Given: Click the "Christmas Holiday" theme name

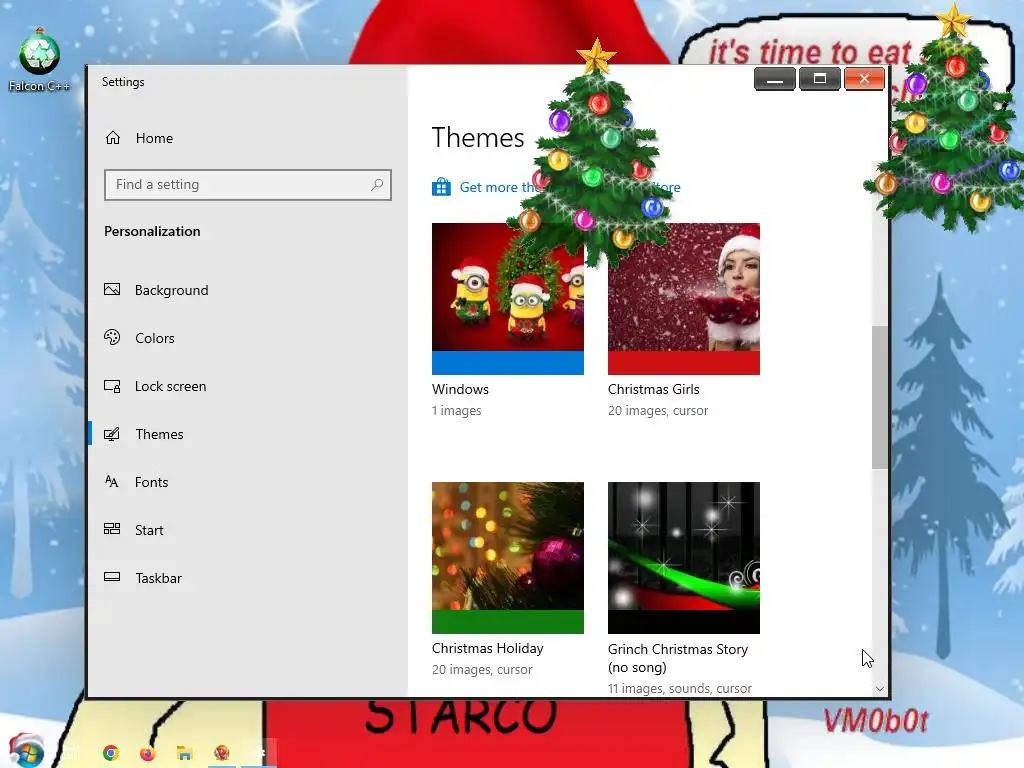Looking at the screenshot, I should click(488, 648).
